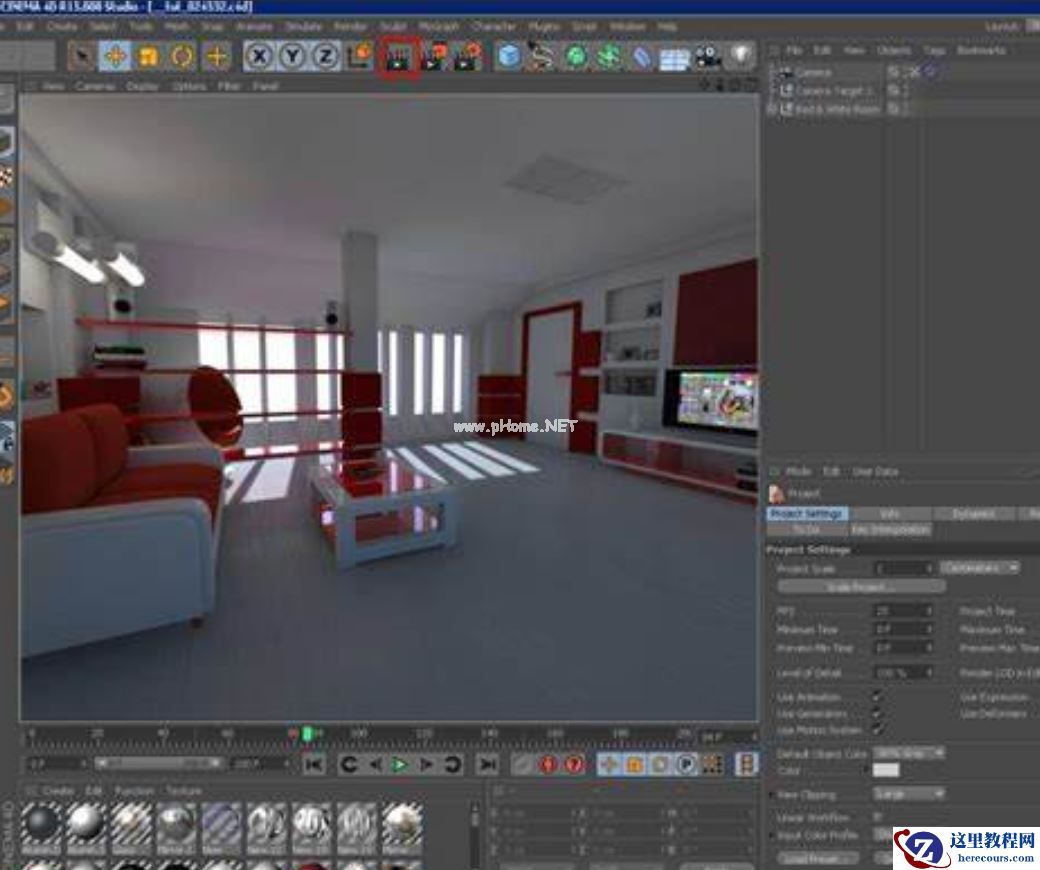Open the Character menu
Image resolution: width=1040 pixels, height=870 pixels.
click(x=495, y=27)
